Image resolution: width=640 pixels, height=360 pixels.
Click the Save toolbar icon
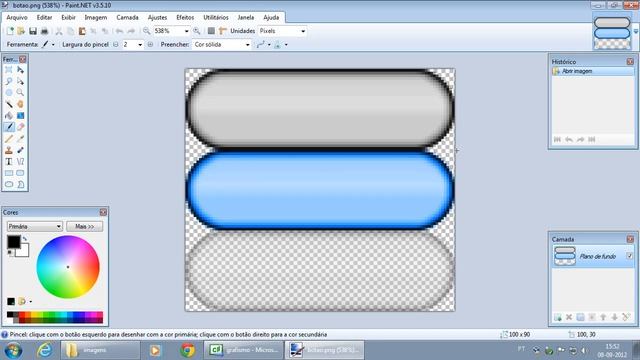[33, 31]
